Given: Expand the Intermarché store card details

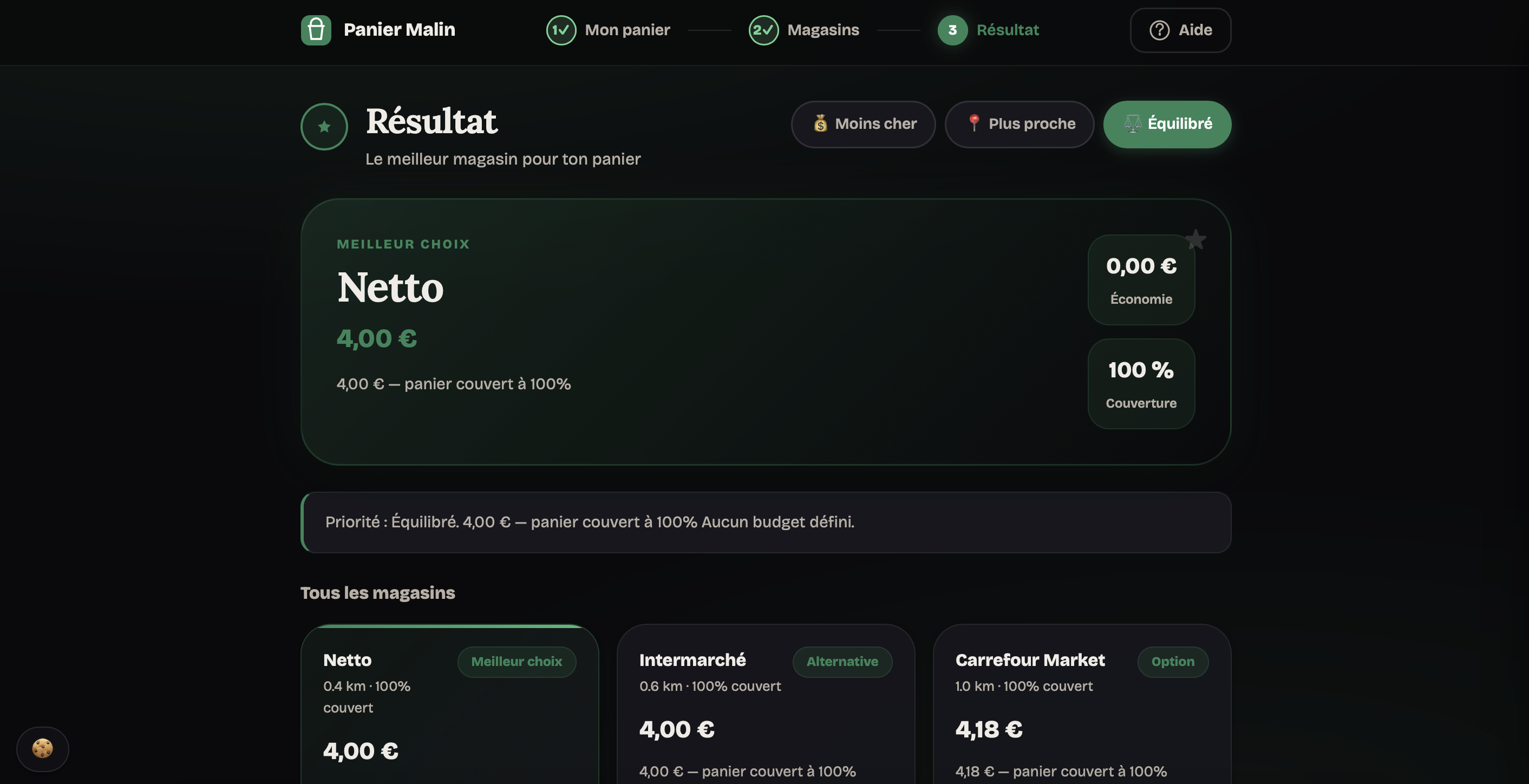Looking at the screenshot, I should pos(766,700).
